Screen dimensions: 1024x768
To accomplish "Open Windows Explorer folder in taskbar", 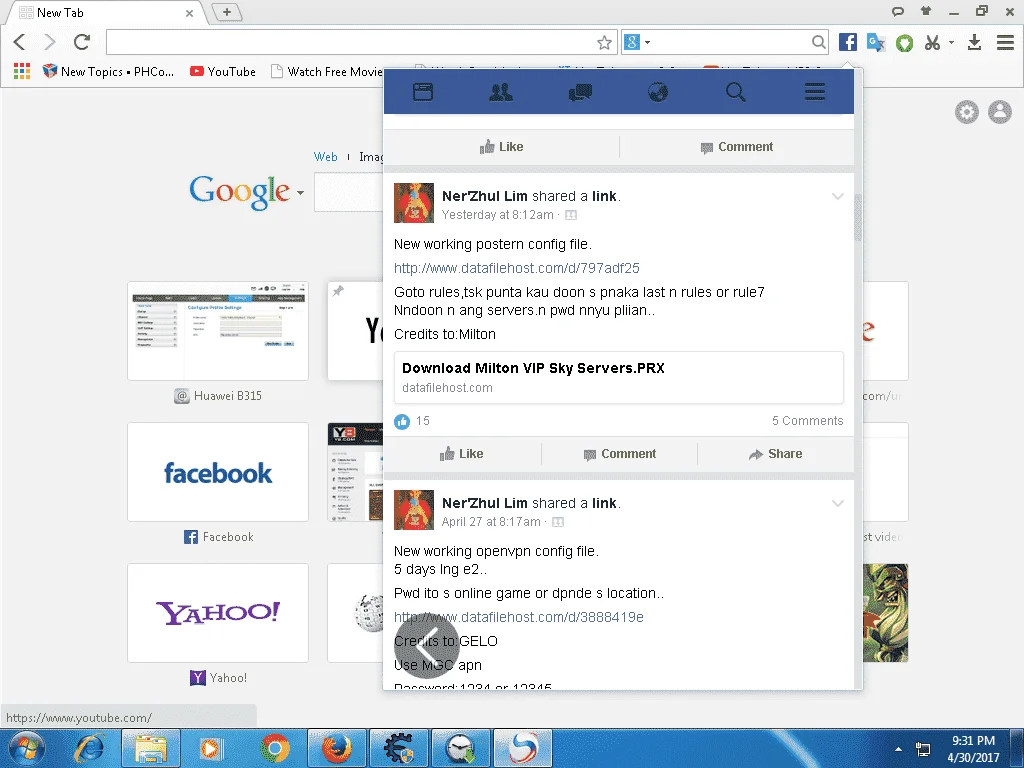I will [x=150, y=748].
